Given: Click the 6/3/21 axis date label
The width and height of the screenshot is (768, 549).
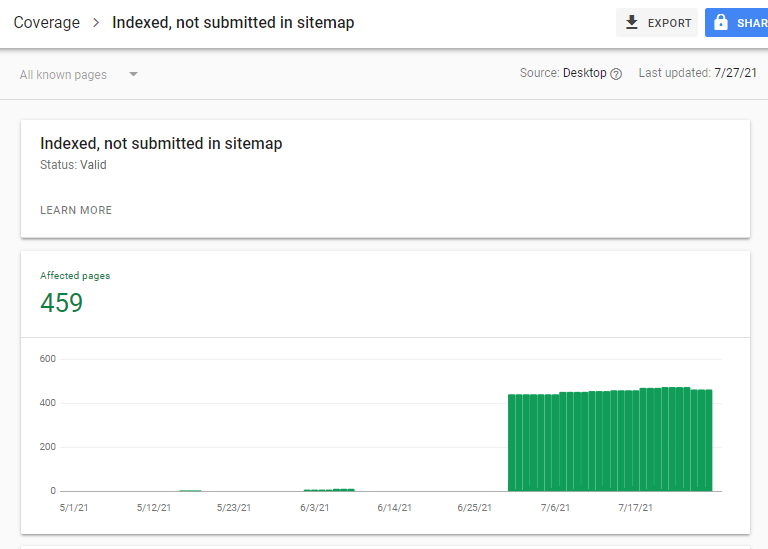Looking at the screenshot, I should coord(314,508).
